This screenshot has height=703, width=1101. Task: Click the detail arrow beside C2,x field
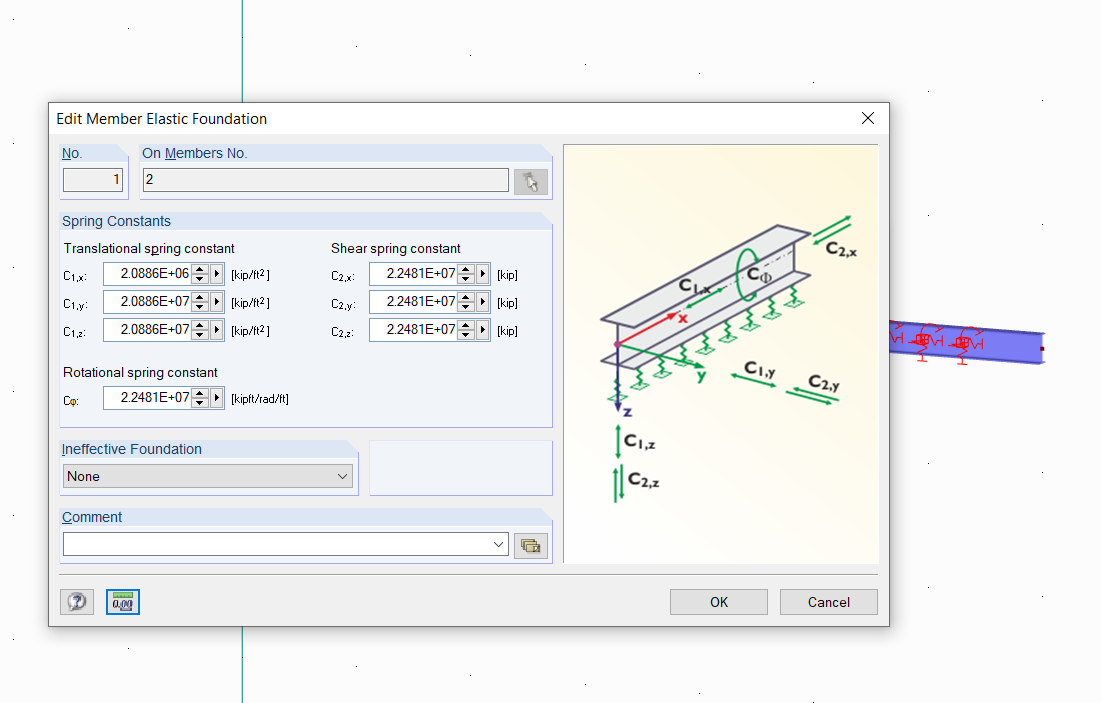coord(482,273)
